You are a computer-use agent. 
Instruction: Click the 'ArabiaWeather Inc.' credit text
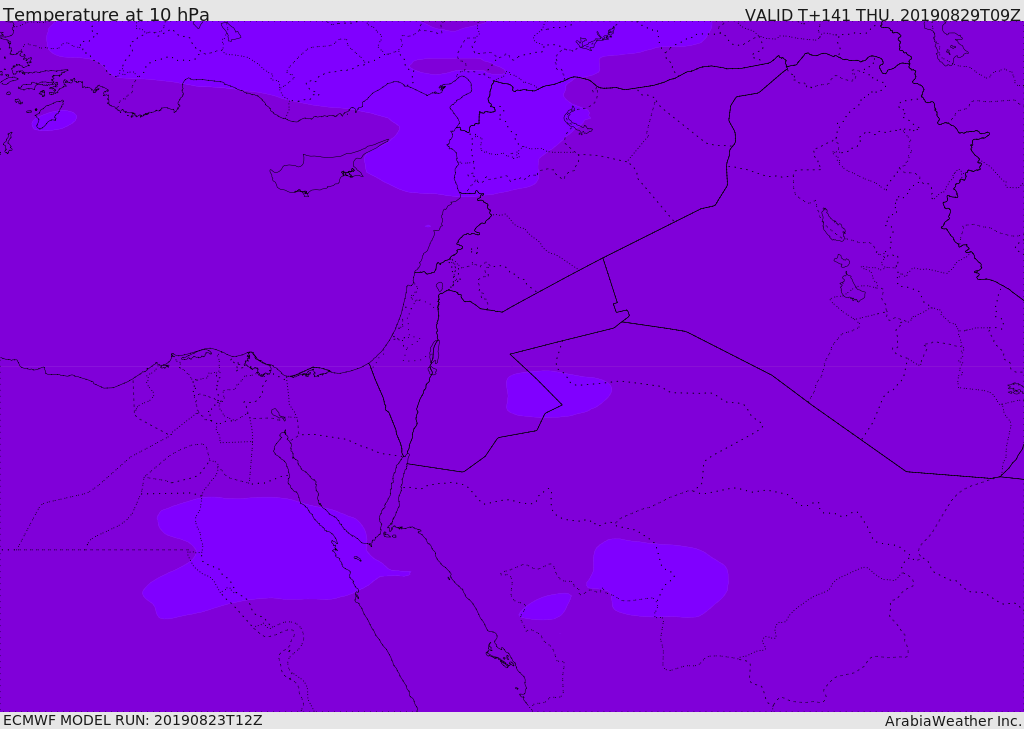tap(953, 721)
